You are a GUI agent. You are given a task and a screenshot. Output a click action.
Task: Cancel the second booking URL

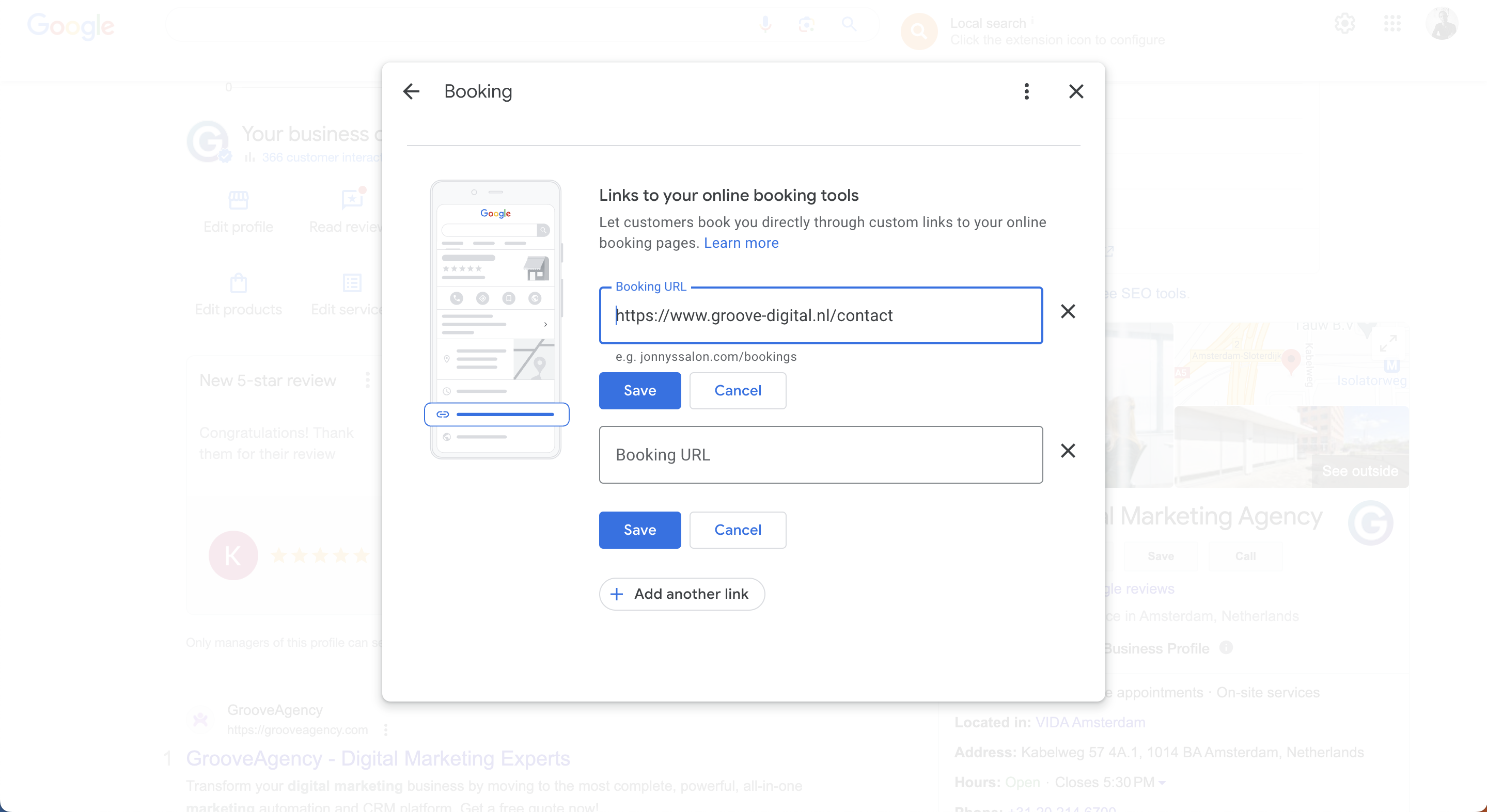[x=738, y=530]
